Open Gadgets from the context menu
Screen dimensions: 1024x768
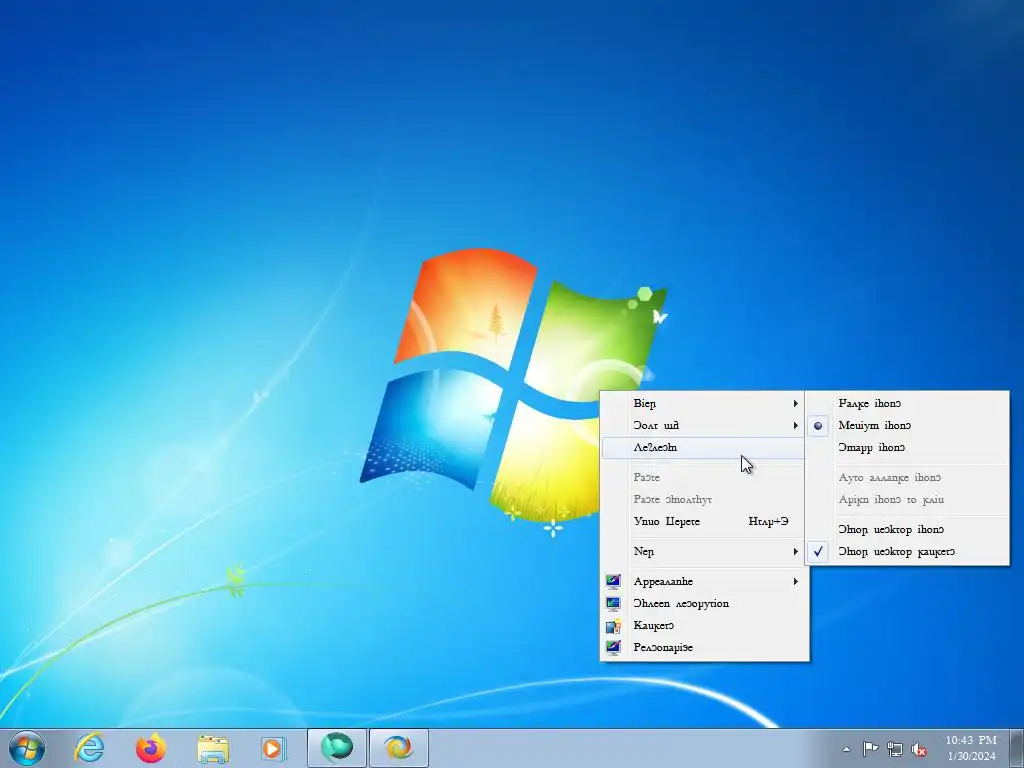click(704, 626)
